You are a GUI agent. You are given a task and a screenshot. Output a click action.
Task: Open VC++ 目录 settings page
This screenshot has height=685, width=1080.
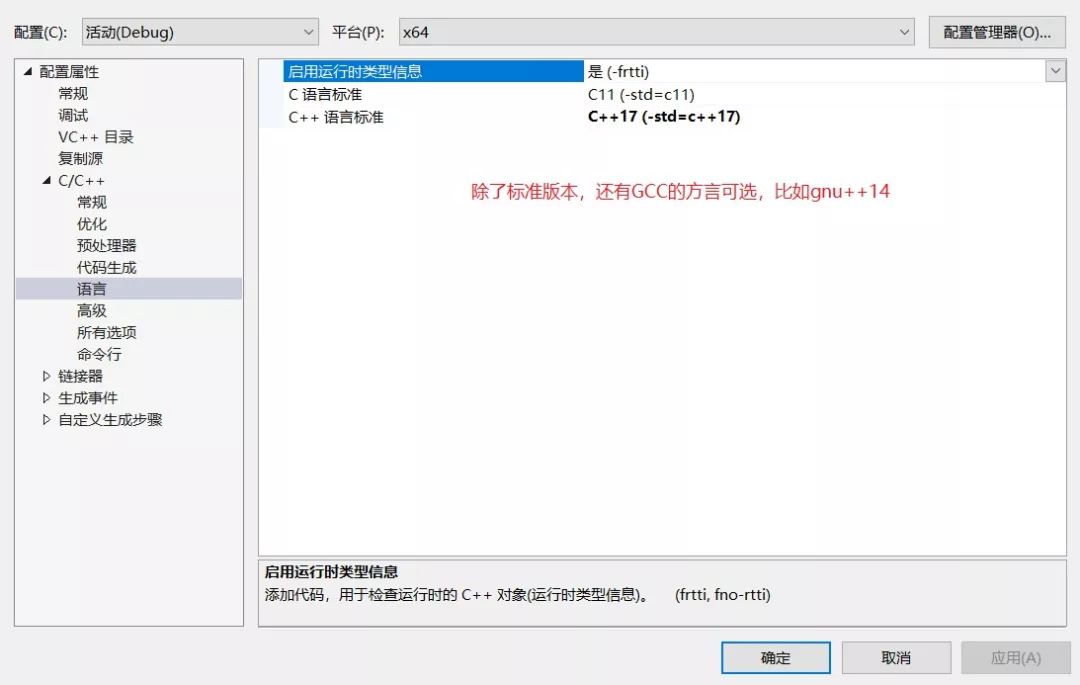[92, 136]
